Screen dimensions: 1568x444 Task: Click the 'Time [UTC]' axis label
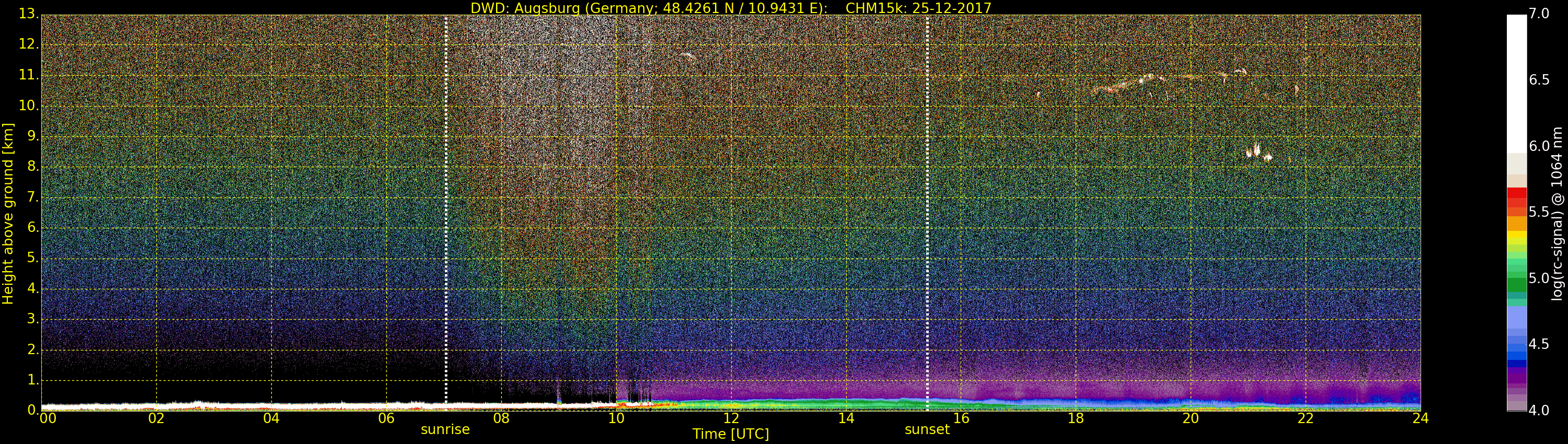coord(731,434)
